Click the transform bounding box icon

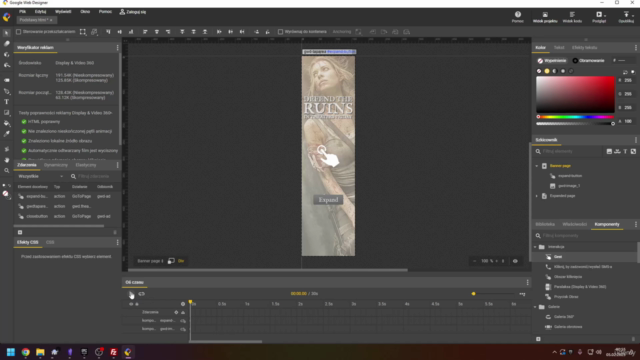pyautogui.click(x=83, y=31)
